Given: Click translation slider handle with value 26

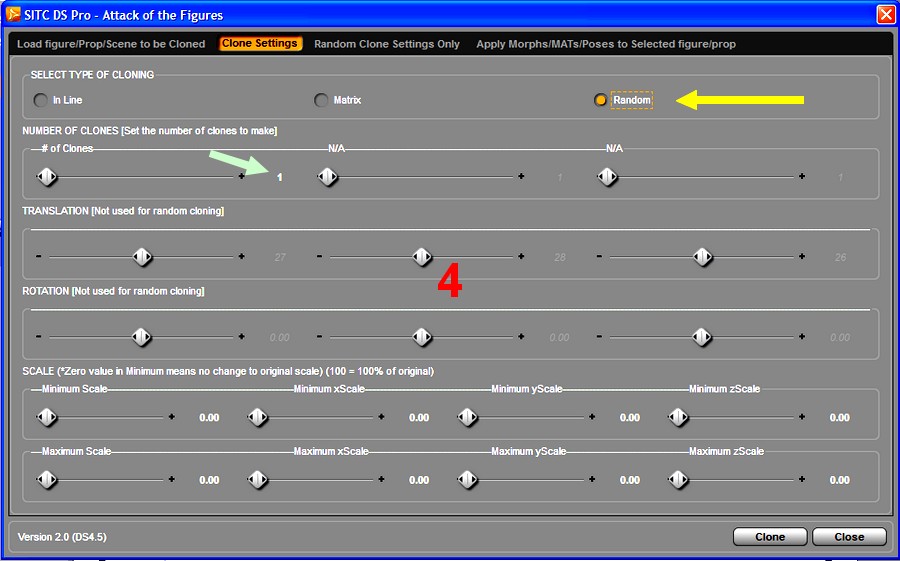Looking at the screenshot, I should tap(703, 257).
